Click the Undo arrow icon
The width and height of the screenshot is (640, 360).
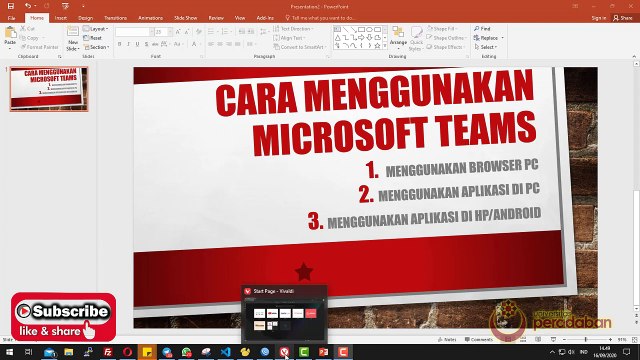tap(28, 6)
